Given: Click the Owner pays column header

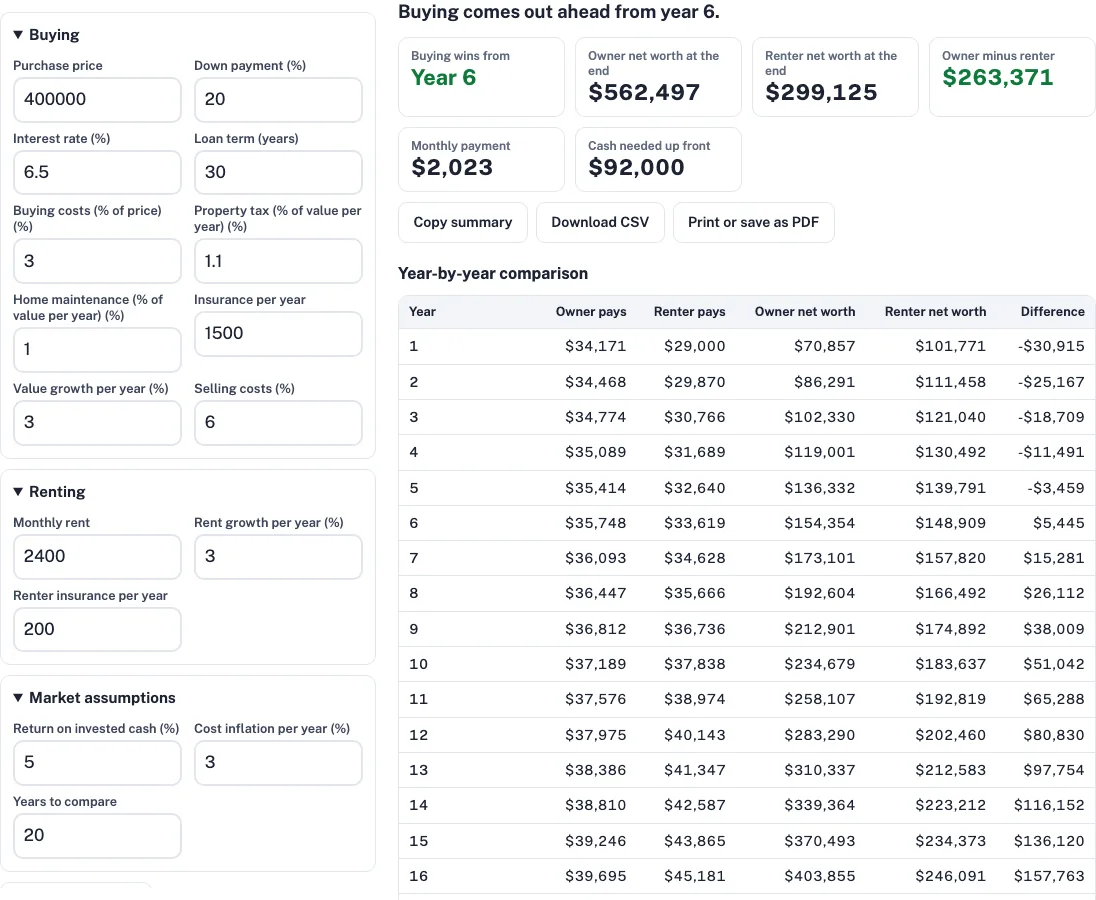Looking at the screenshot, I should [x=591, y=312].
